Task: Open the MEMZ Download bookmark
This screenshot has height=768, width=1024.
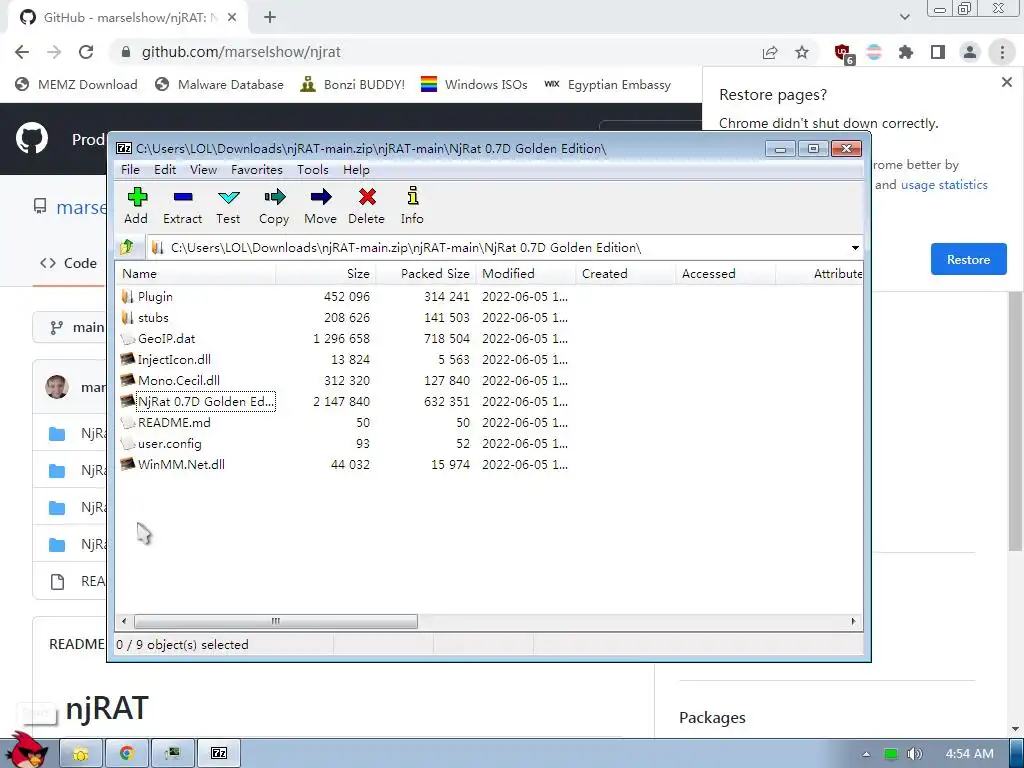Action: point(76,84)
